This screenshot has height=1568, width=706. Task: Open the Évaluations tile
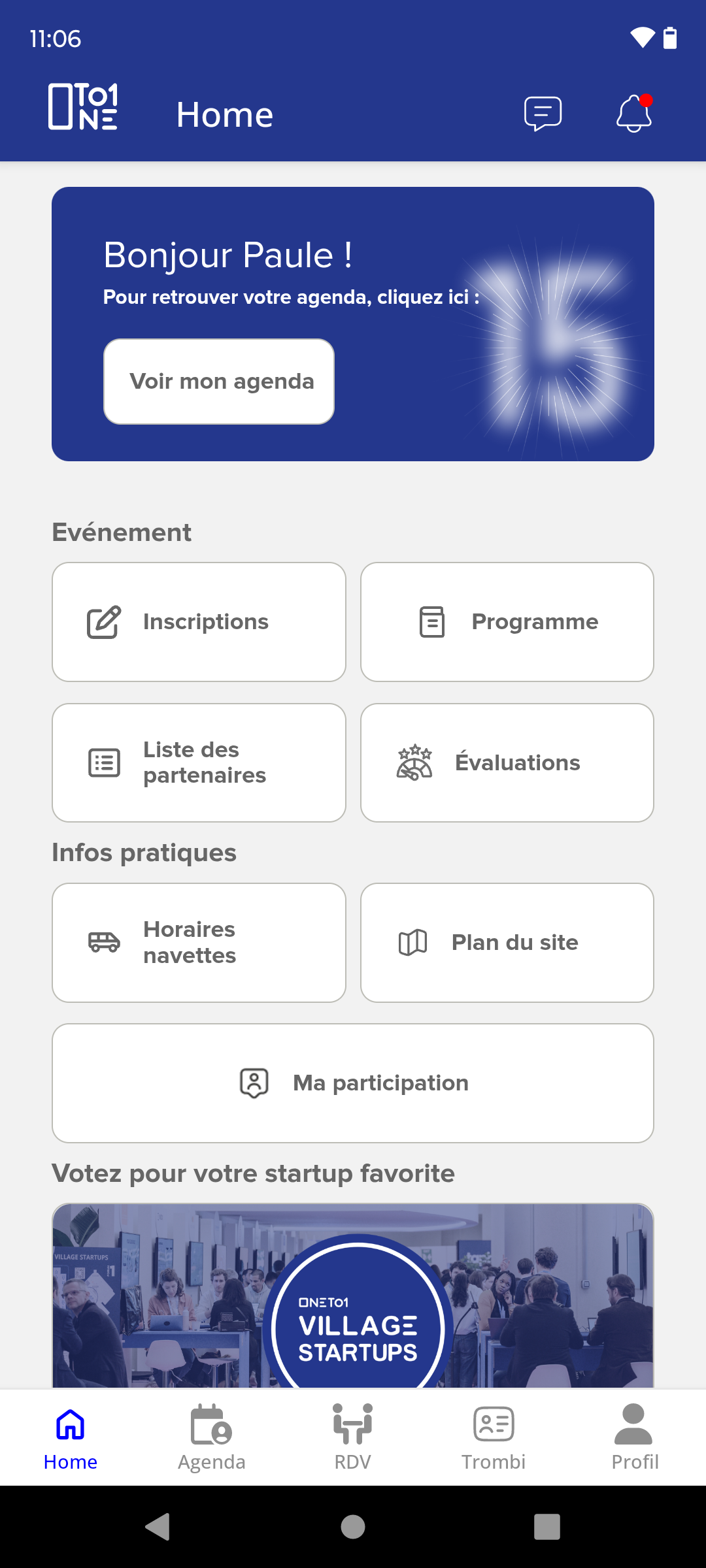pyautogui.click(x=507, y=762)
